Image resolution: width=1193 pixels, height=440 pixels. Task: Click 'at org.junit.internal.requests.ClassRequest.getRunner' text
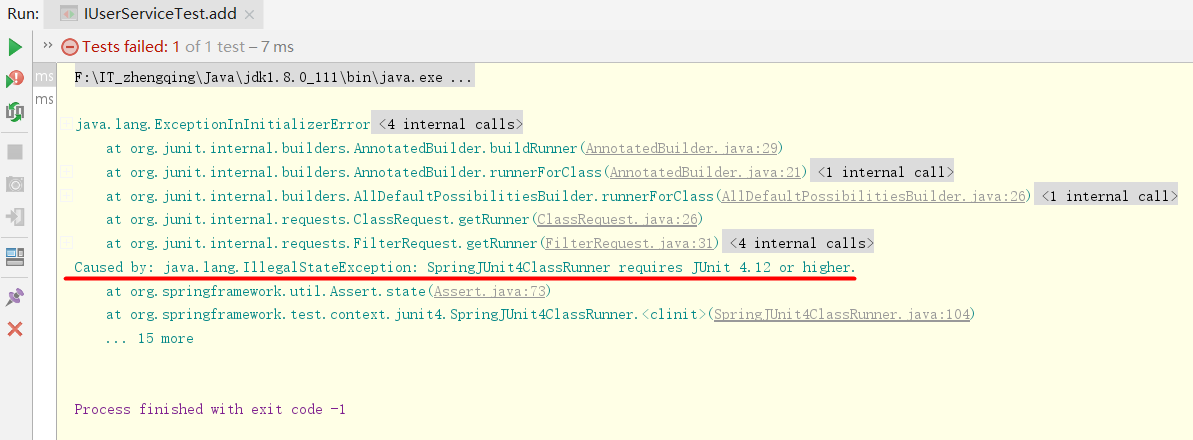317,220
